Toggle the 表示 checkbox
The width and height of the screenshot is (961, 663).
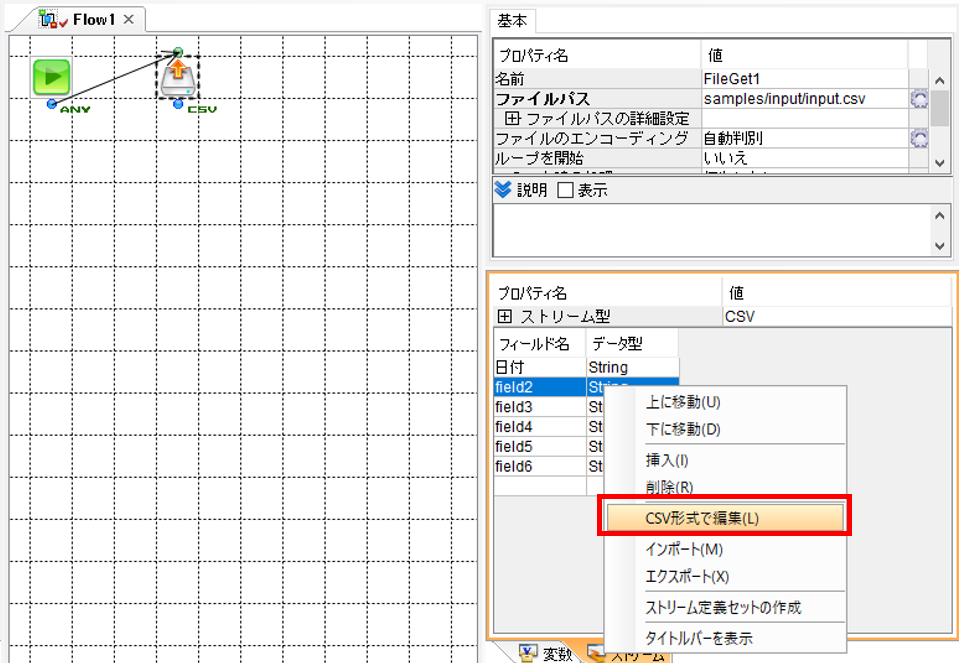click(565, 190)
